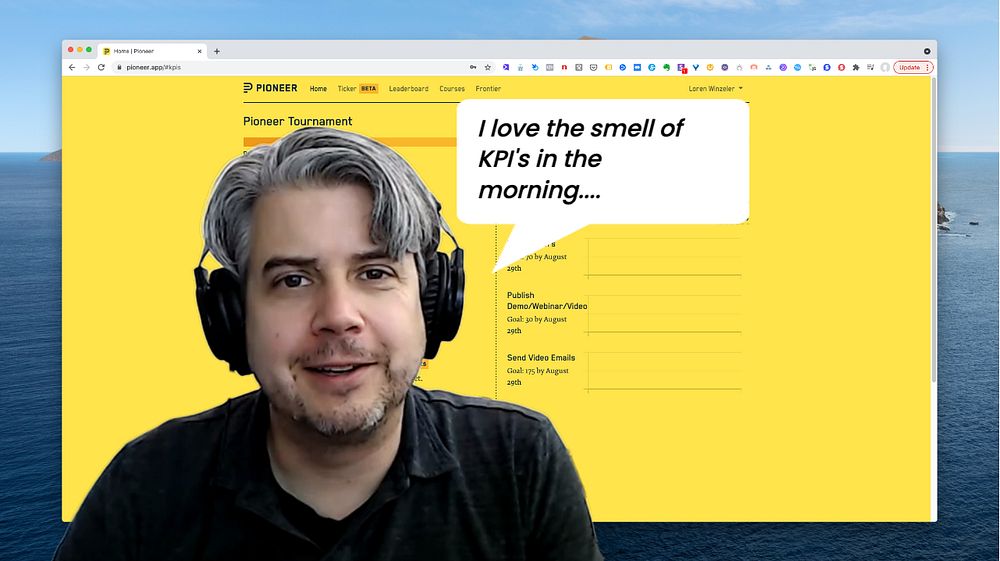Viewport: 1000px width, 561px height.
Task: Click the circular icon at tab bar's right end
Action: pyautogui.click(x=927, y=51)
